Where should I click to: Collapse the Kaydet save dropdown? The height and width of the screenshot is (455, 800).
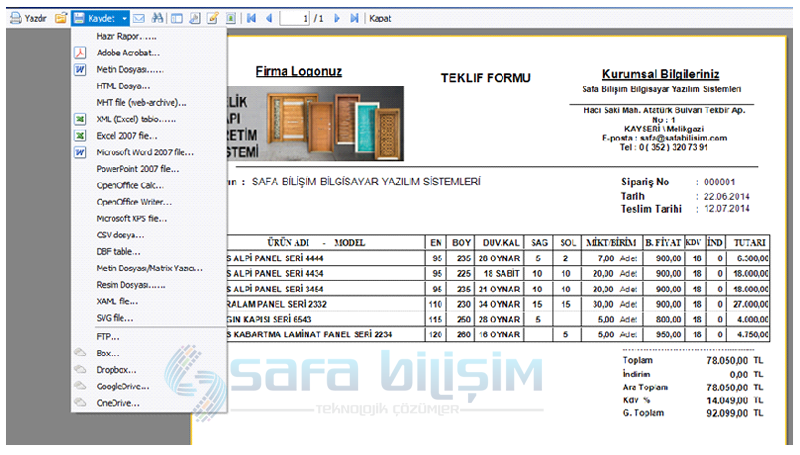[x=123, y=18]
